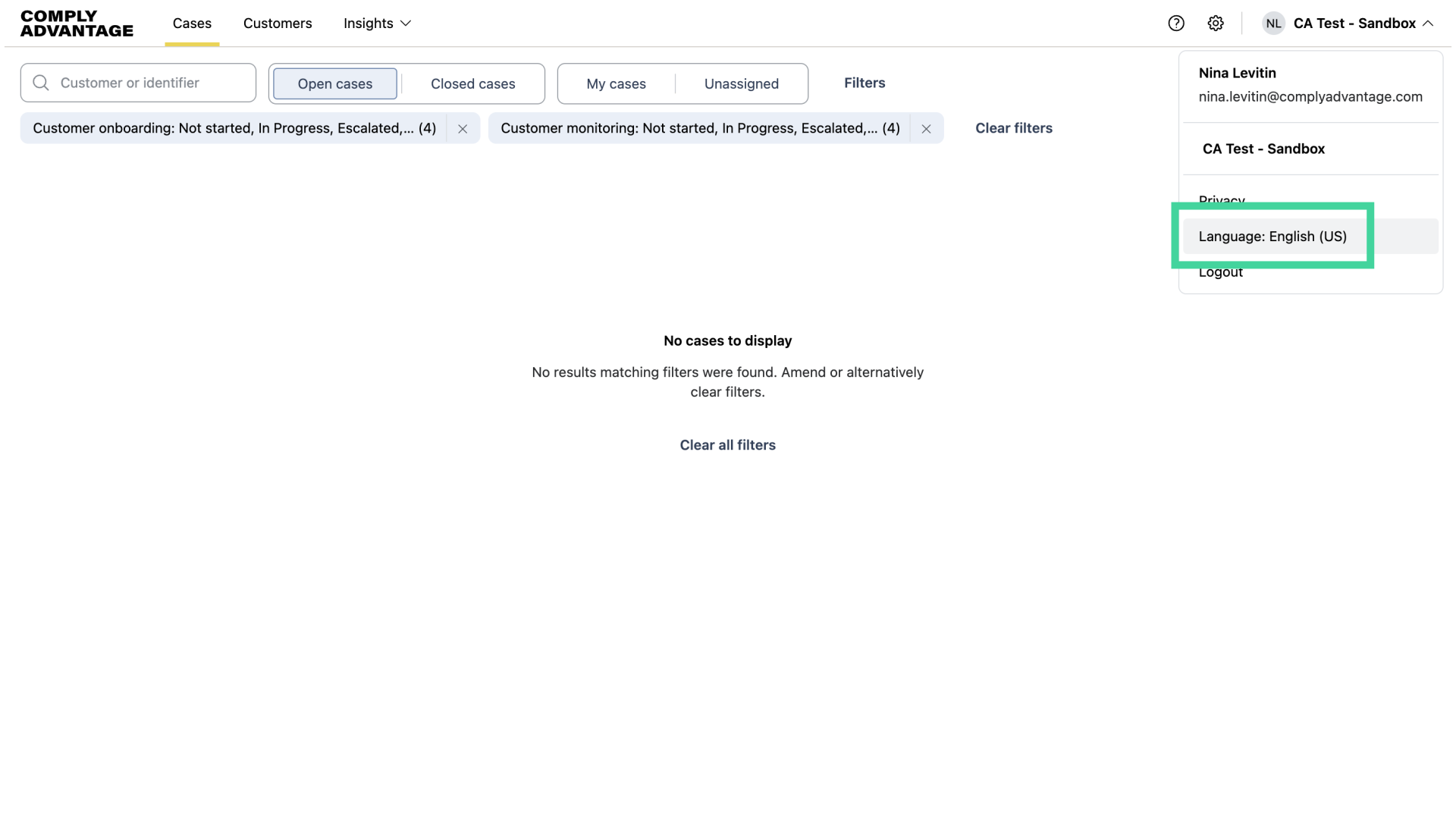Open settings via gear icon
Viewport: 1456px width, 819px height.
[x=1215, y=24]
